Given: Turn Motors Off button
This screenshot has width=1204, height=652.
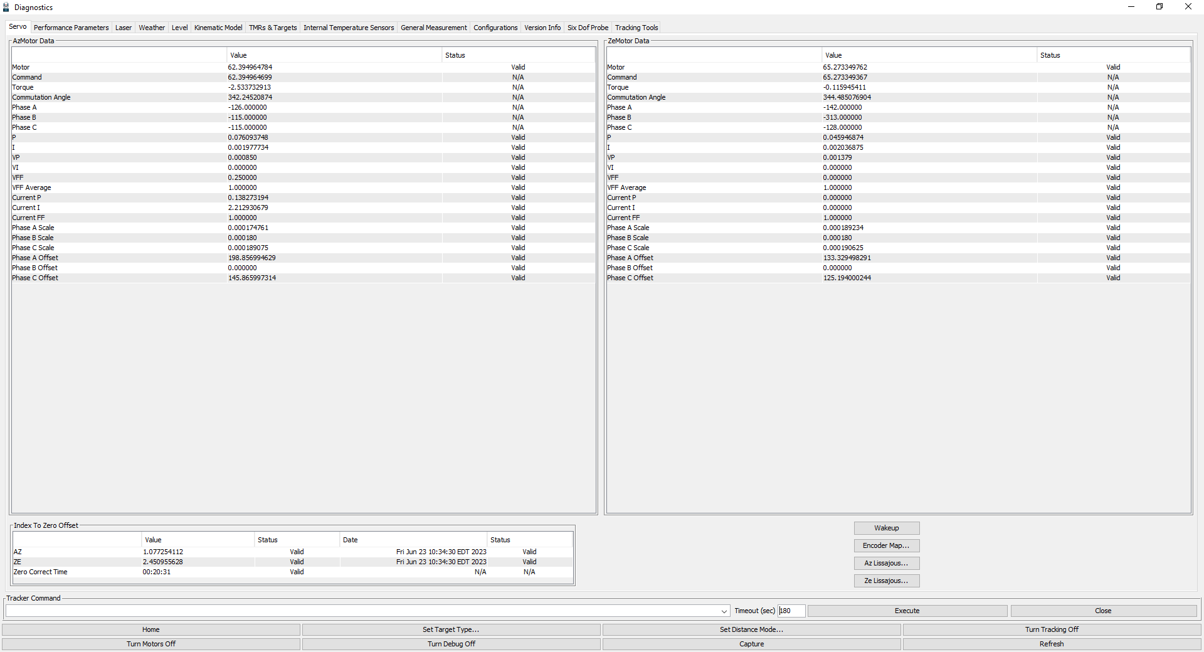Looking at the screenshot, I should coord(151,644).
